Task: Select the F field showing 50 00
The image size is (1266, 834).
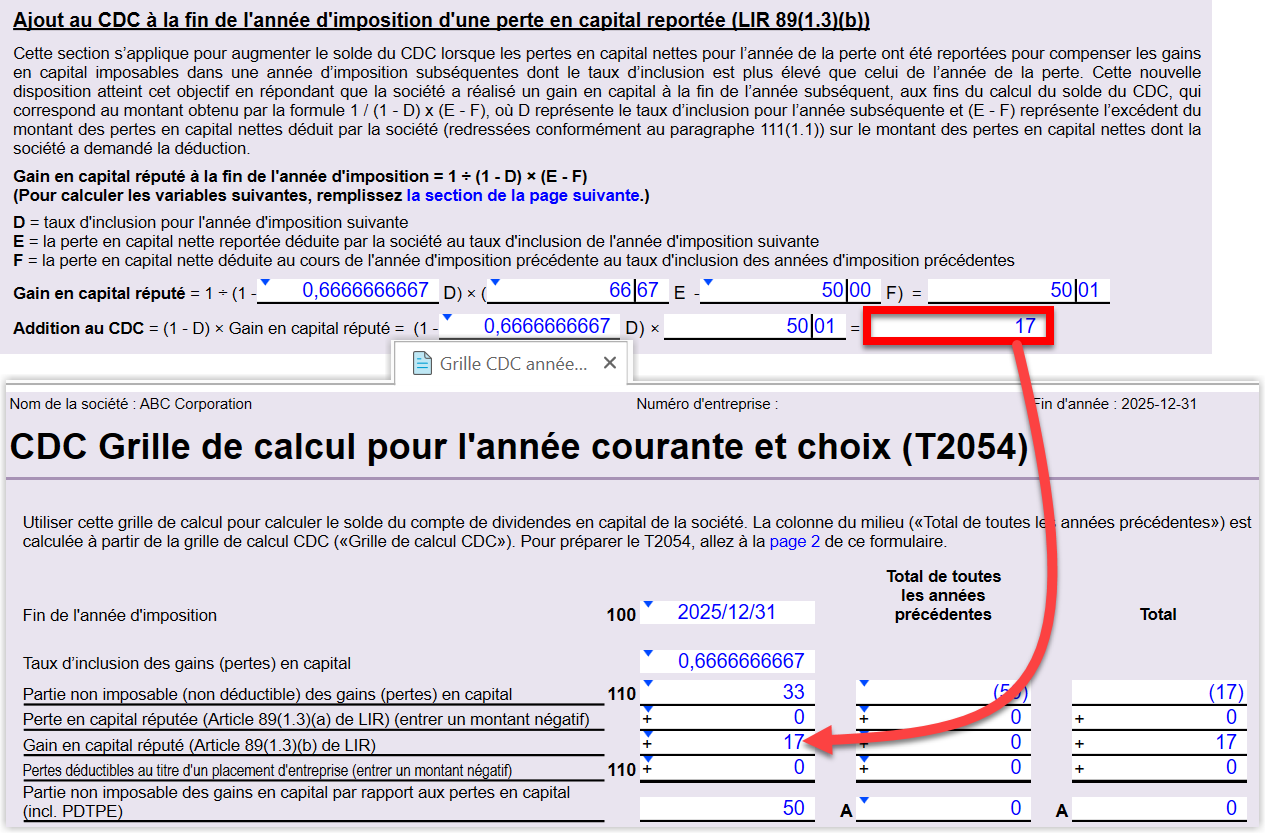Action: 789,291
